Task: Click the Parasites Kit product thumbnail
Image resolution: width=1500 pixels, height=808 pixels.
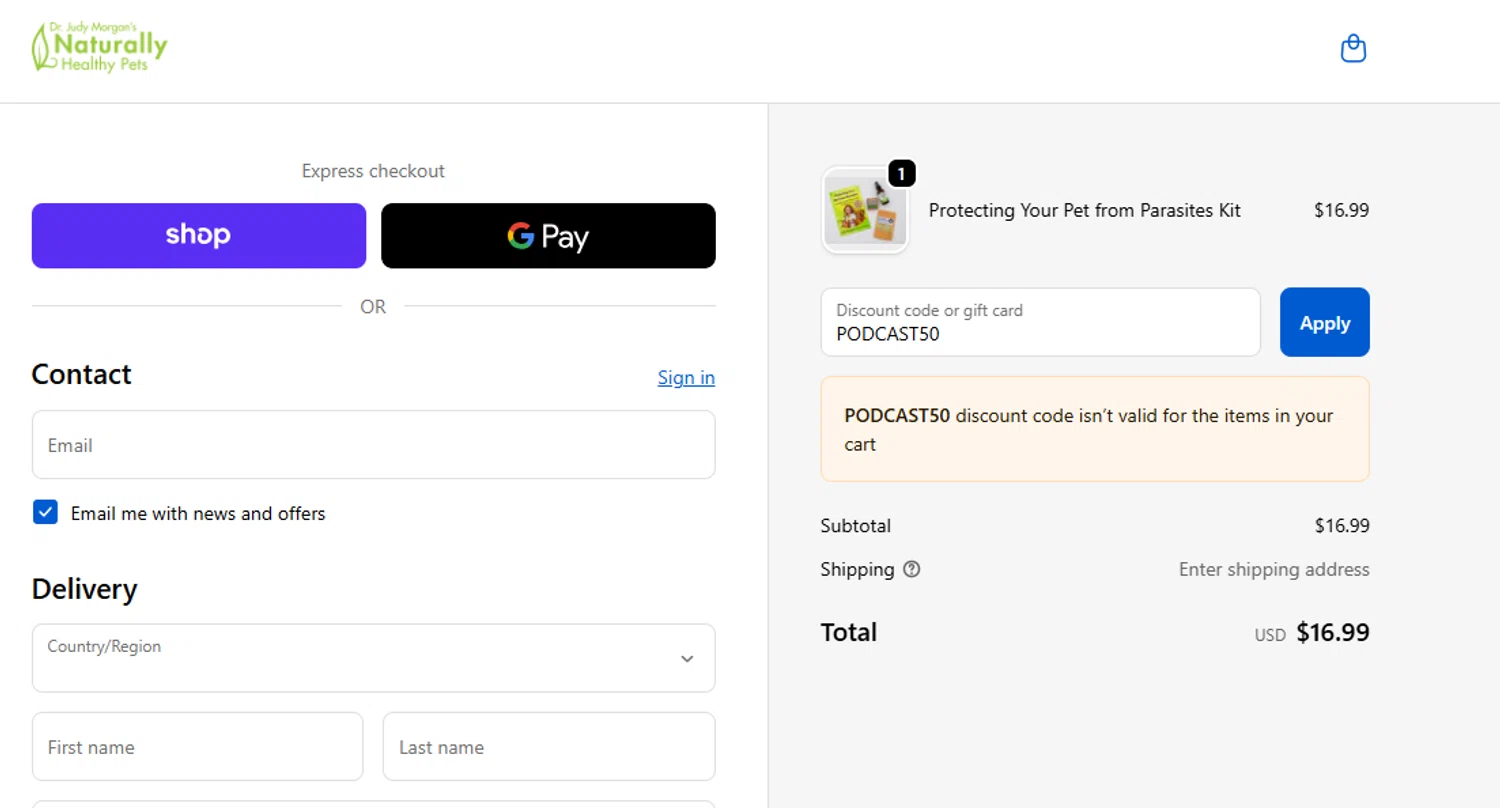Action: pyautogui.click(x=865, y=211)
